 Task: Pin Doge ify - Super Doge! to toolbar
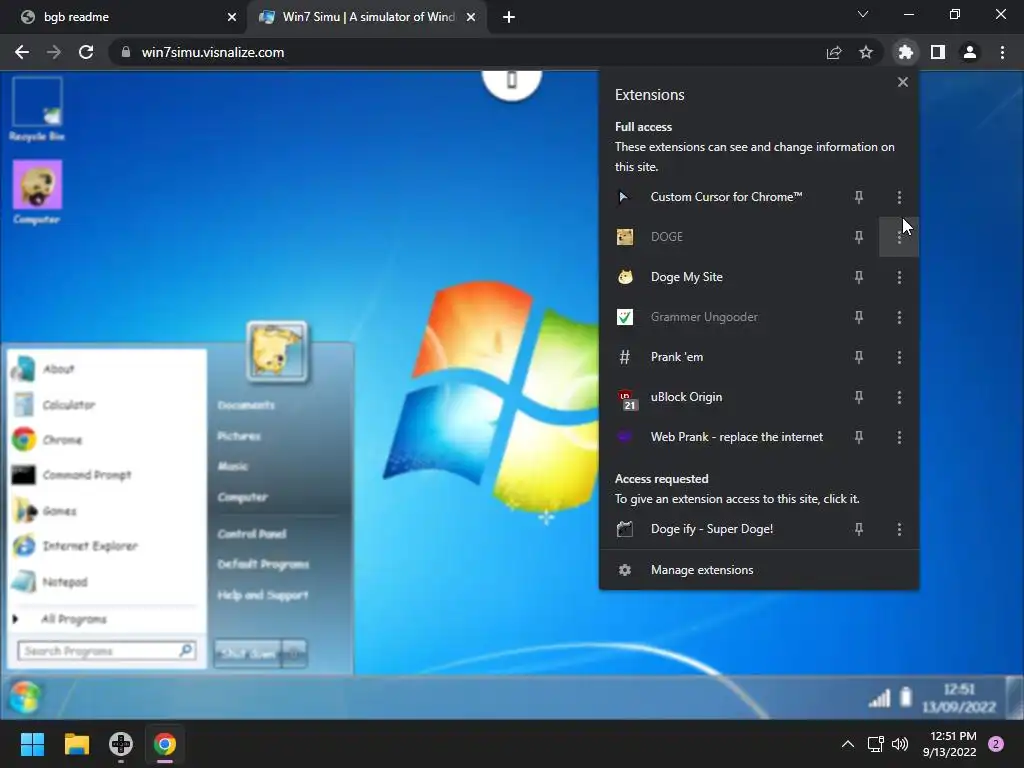pyautogui.click(x=859, y=529)
